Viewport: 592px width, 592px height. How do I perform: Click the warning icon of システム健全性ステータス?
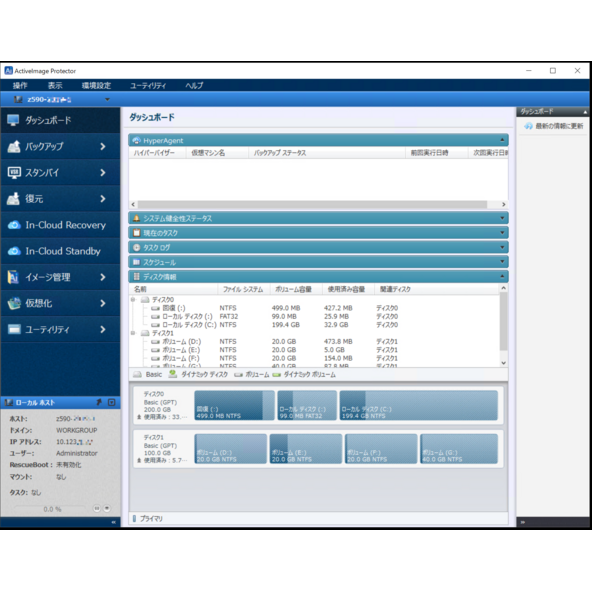coord(136,218)
